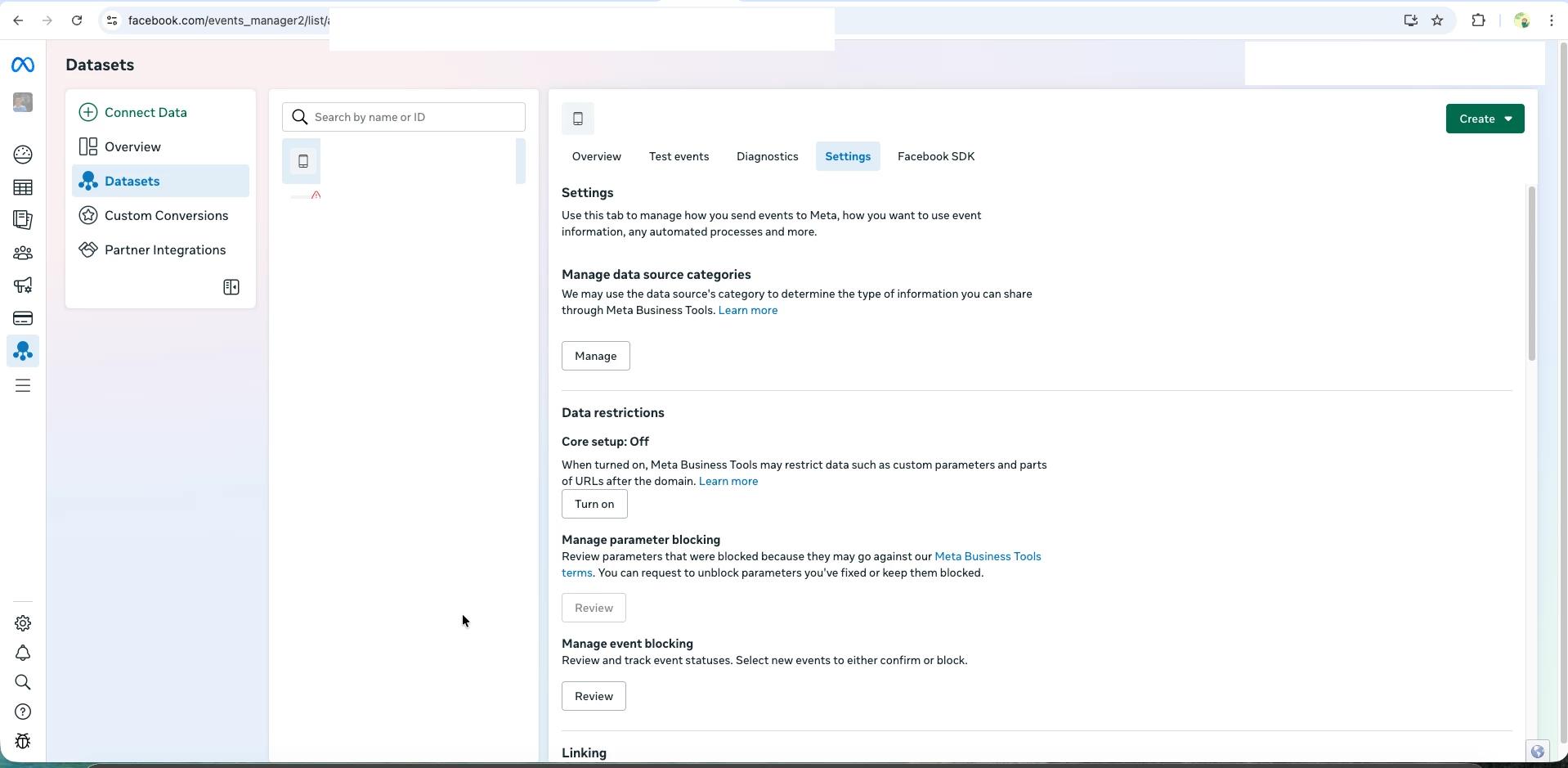Open Help question mark icon

[x=23, y=712]
